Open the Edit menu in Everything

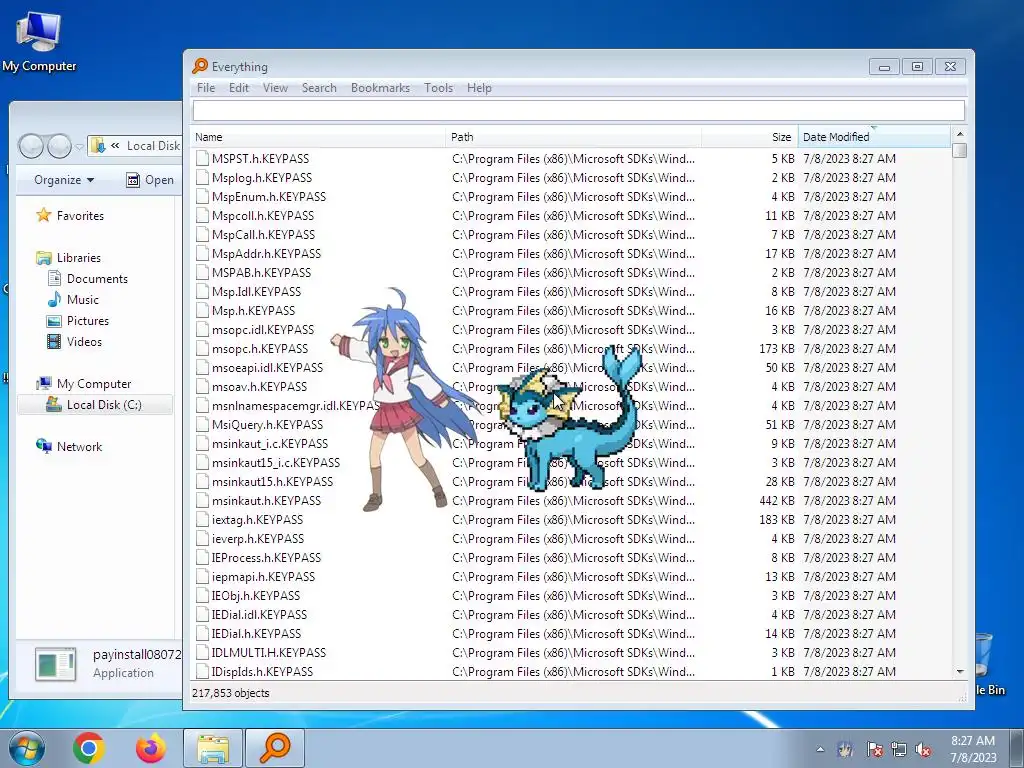[x=238, y=88]
